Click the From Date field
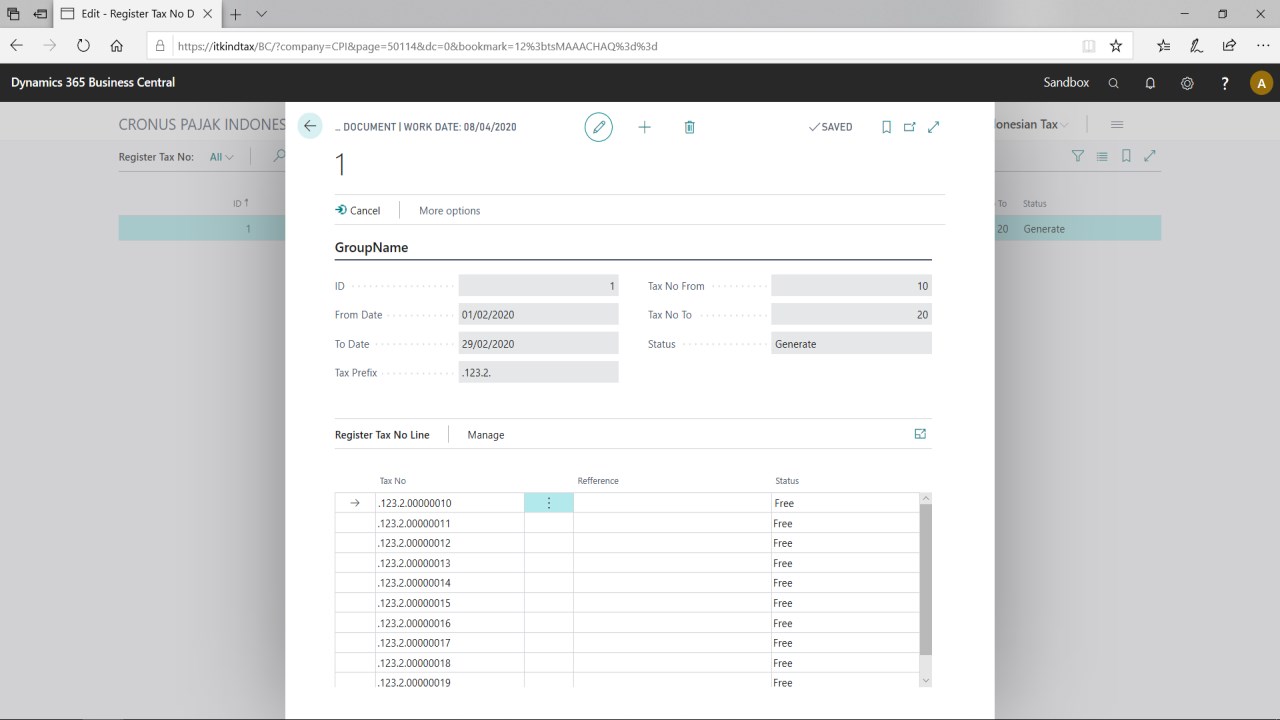The width and height of the screenshot is (1280, 720). click(538, 315)
